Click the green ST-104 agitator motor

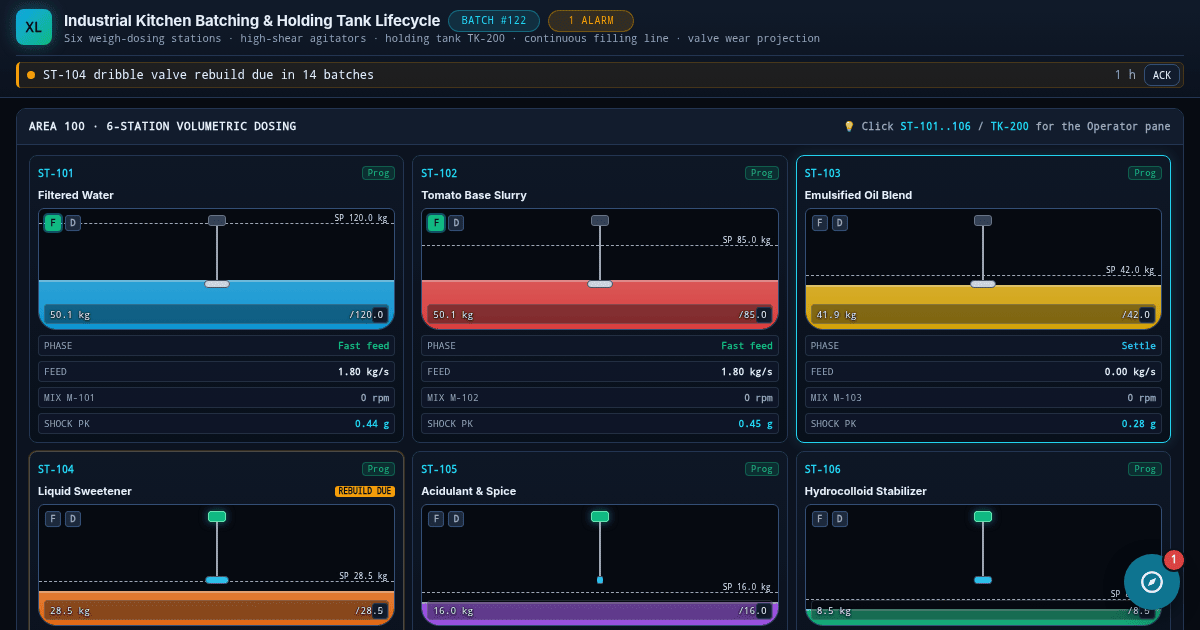coord(217,516)
